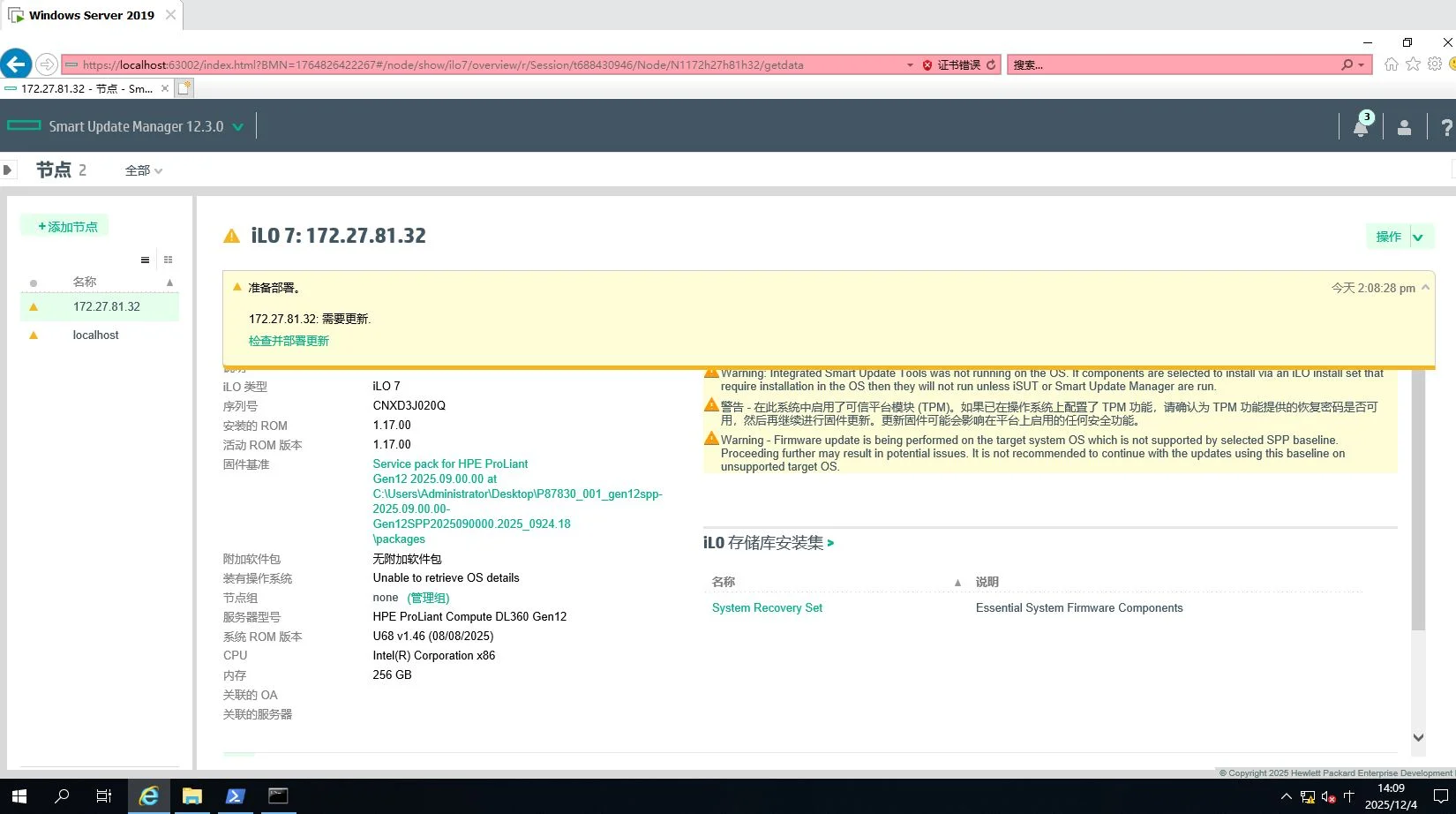Close the 172.27.81.32 browser tab
This screenshot has width=1456, height=814.
click(165, 88)
